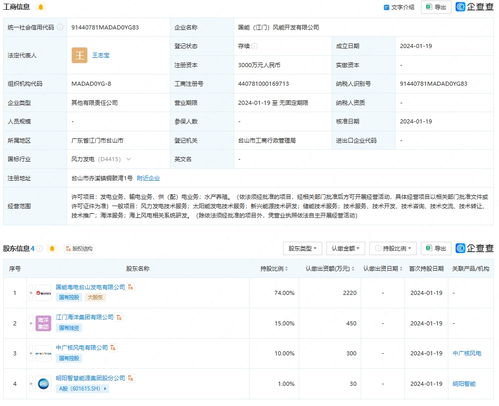
Task: Open the row 2 shareholder name link (15.00%)
Action: coord(85,317)
